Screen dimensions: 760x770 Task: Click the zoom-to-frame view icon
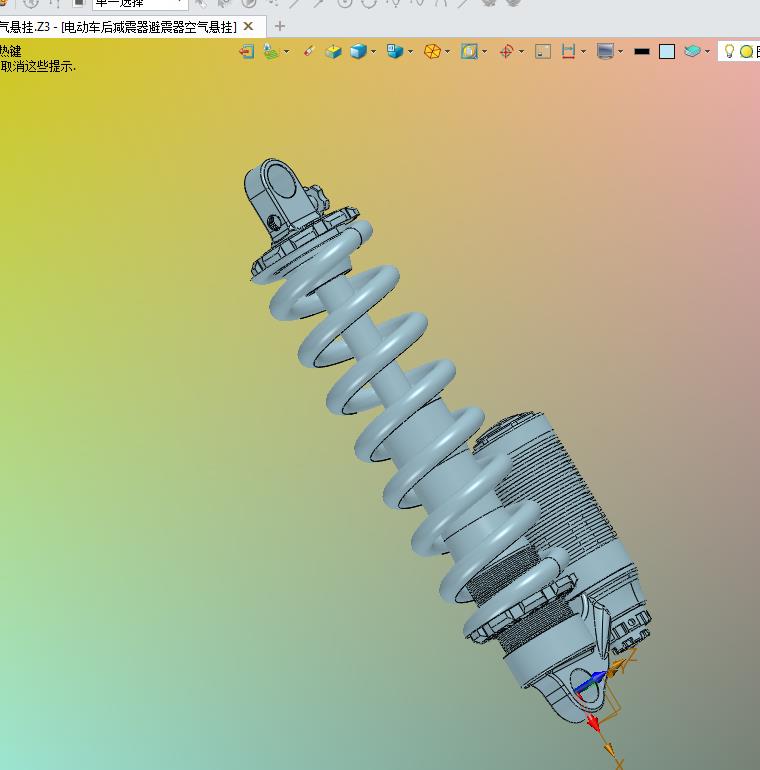tap(469, 51)
